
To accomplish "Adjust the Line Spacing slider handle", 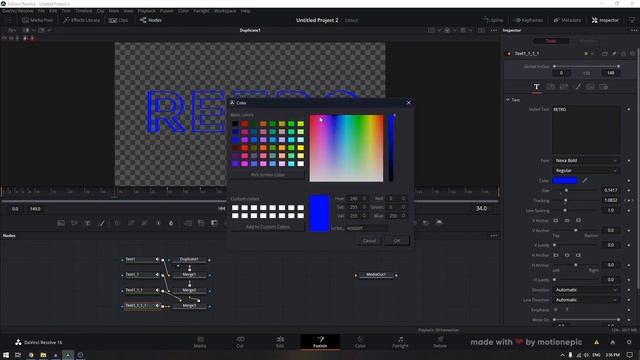I will [565, 210].
